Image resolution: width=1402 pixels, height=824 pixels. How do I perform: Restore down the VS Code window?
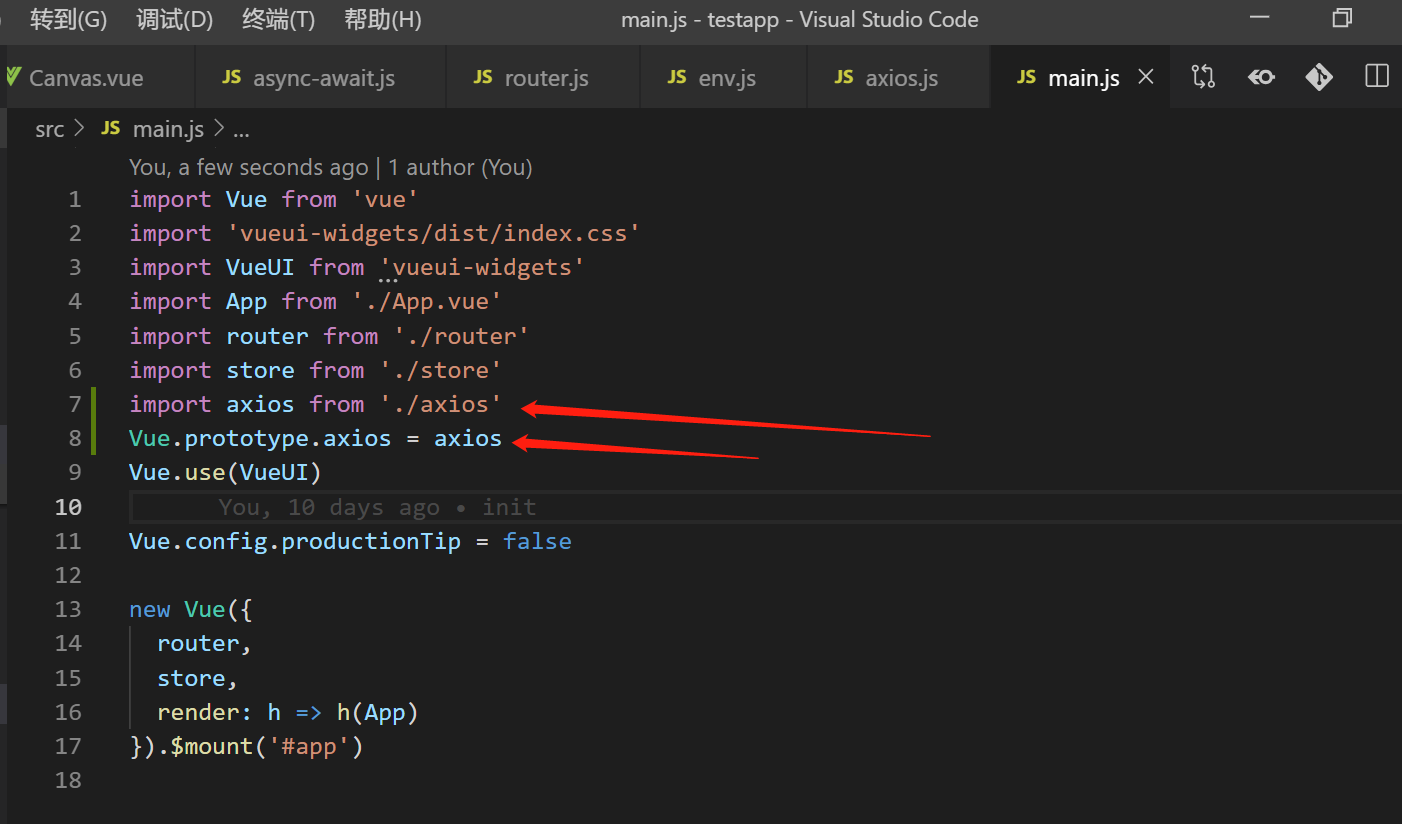[x=1342, y=18]
